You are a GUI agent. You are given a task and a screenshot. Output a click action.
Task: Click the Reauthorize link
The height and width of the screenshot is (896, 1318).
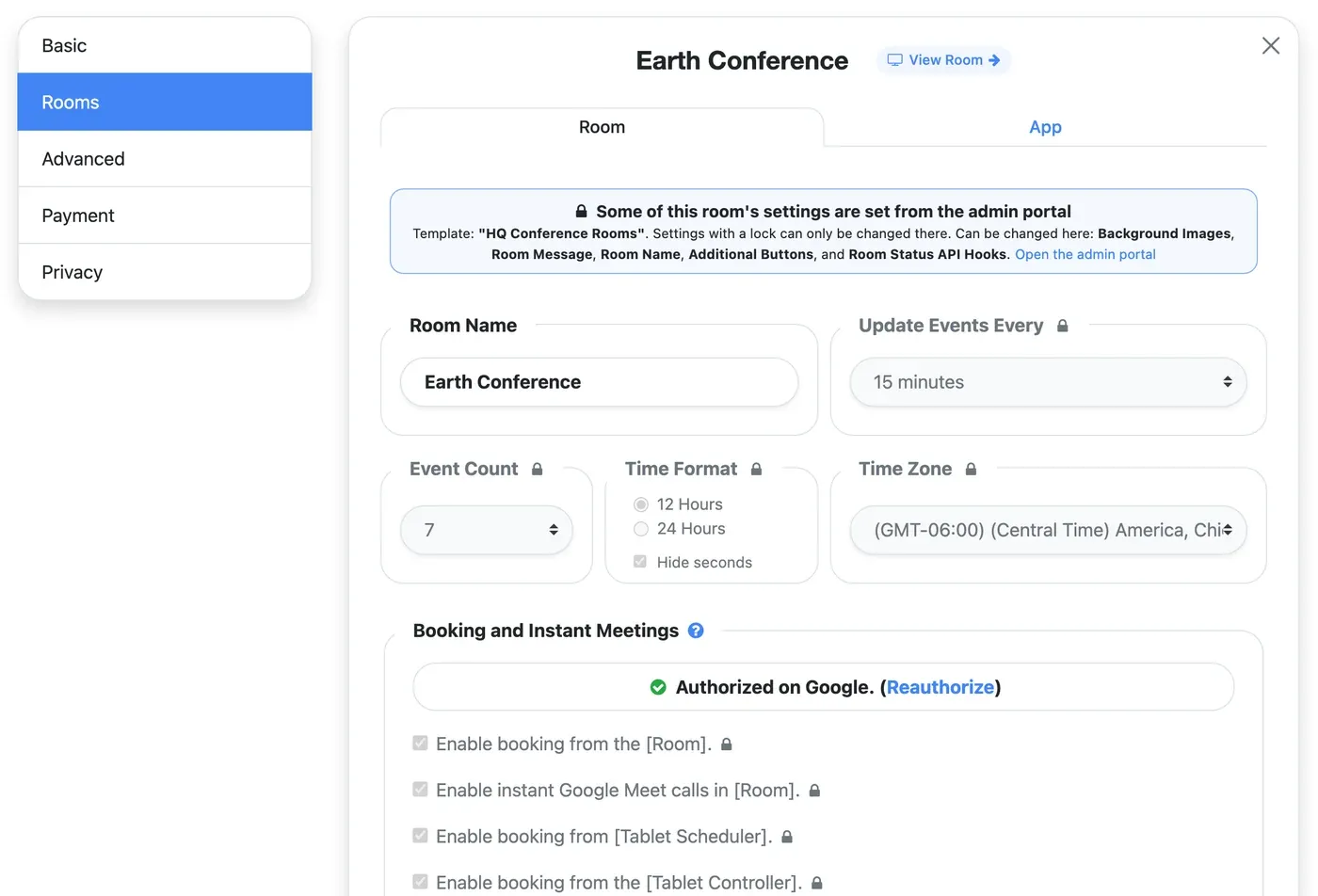pyautogui.click(x=940, y=687)
